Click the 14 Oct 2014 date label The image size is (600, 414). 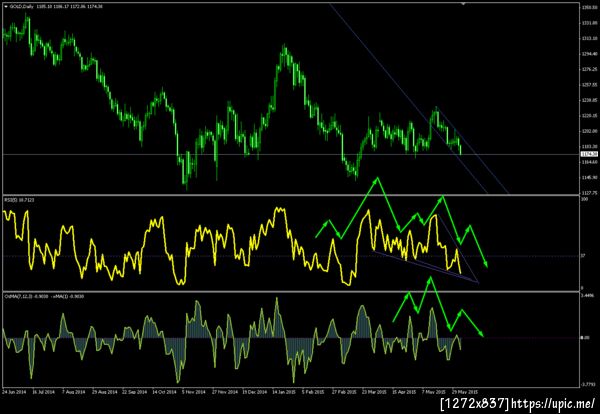click(165, 392)
